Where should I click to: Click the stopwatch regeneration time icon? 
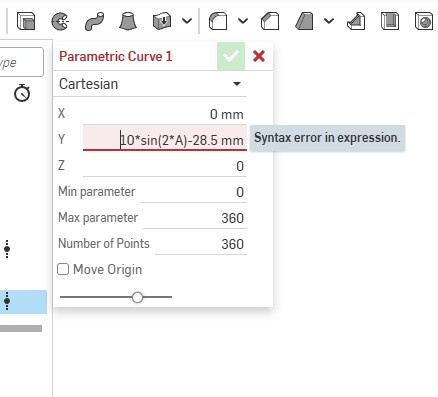point(22,93)
